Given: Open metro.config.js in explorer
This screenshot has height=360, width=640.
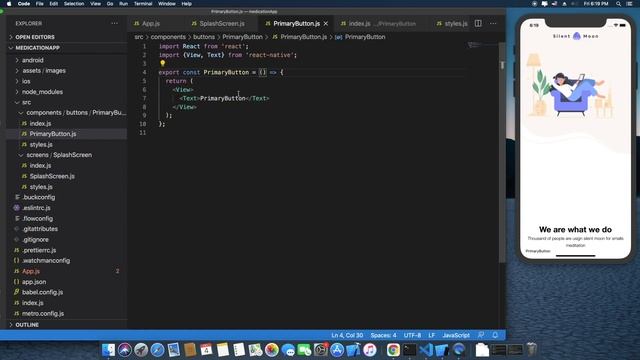Looking at the screenshot, I should coord(67,313).
